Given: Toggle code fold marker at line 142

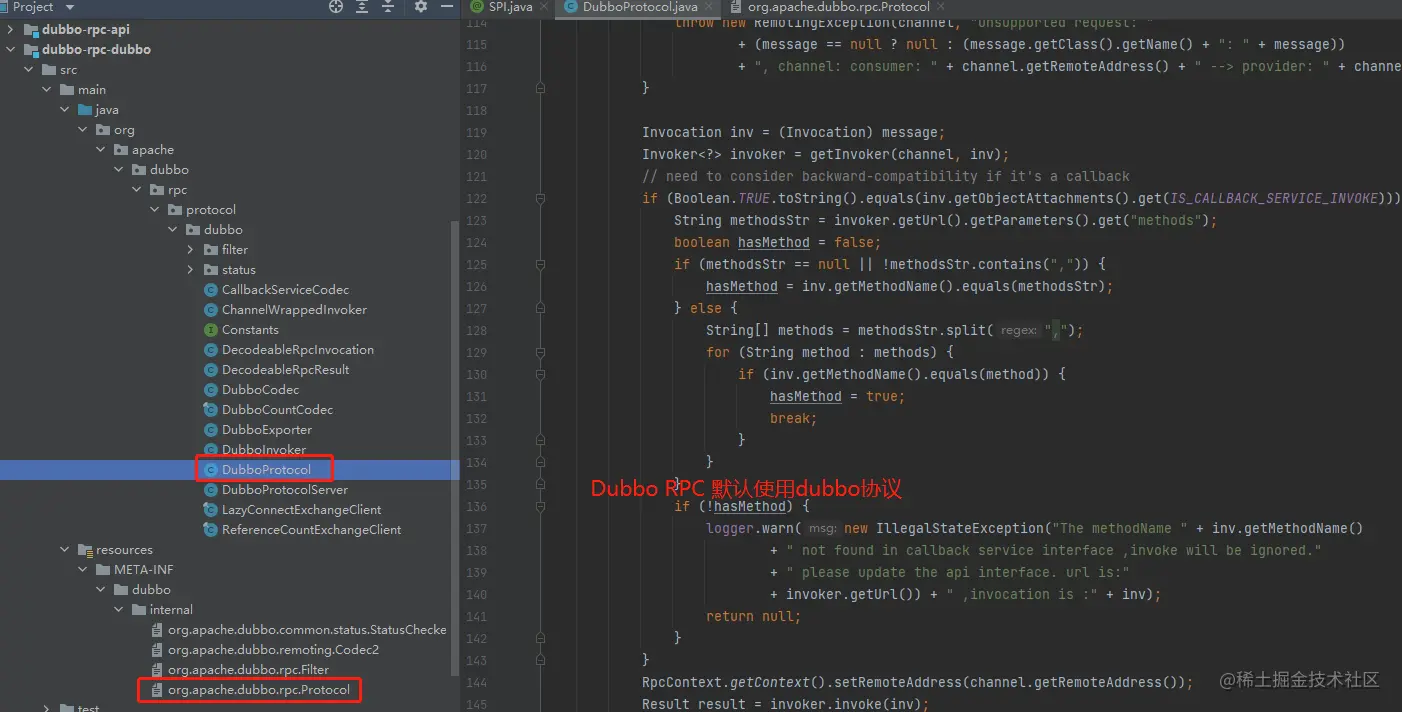Looking at the screenshot, I should pyautogui.click(x=540, y=638).
